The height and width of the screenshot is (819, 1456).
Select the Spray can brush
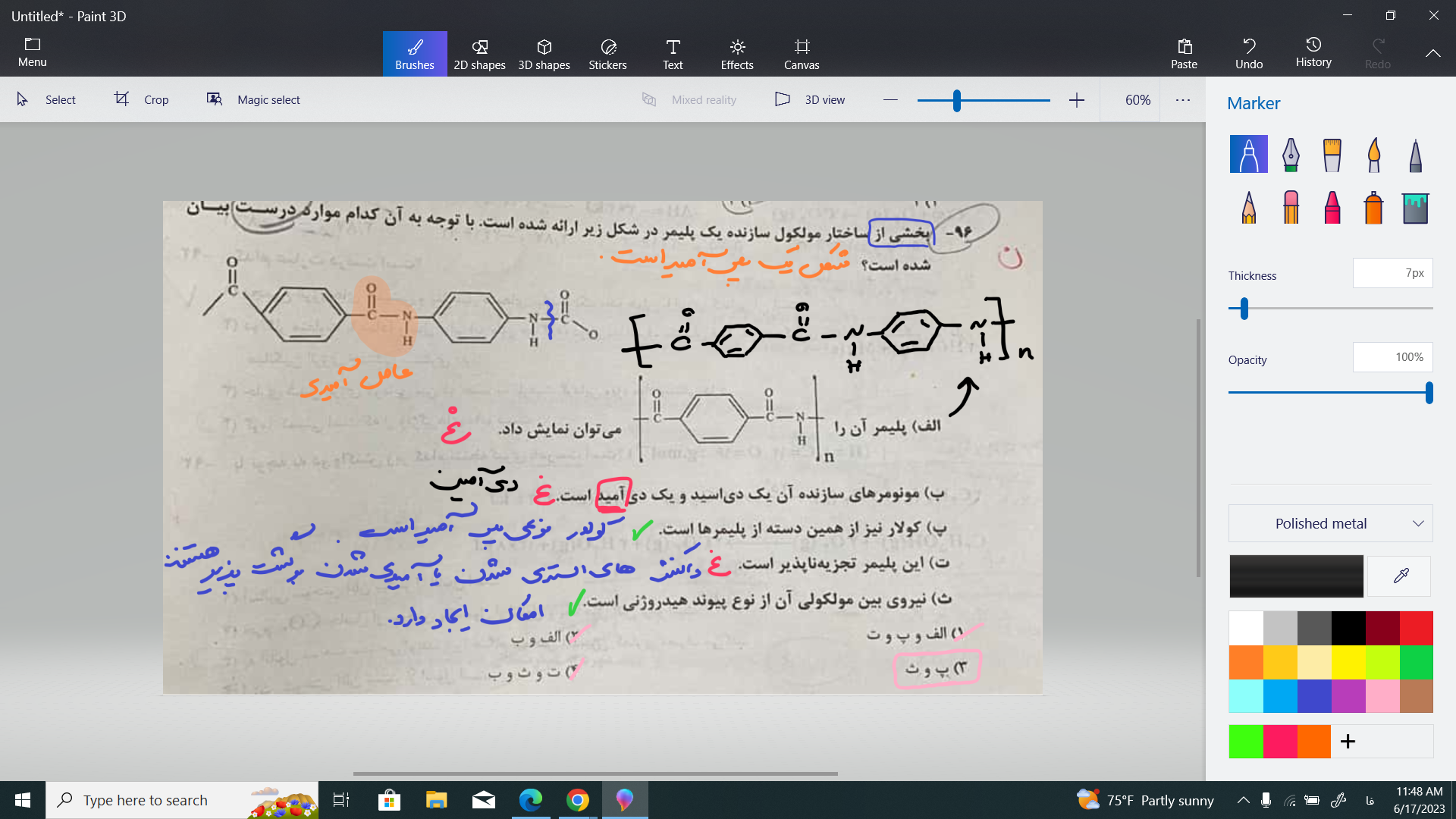(1373, 206)
